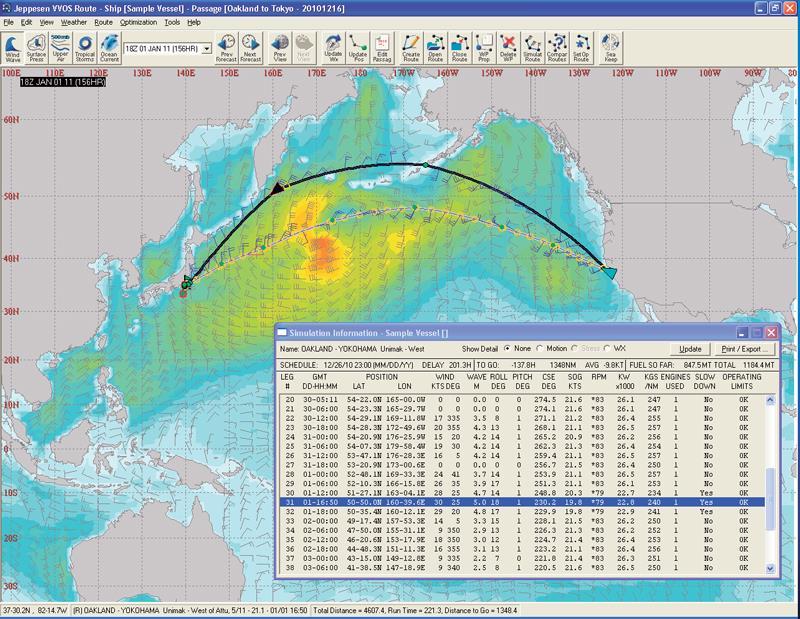This screenshot has width=800, height=619.
Task: Close the Simulation Information window
Action: [771, 333]
